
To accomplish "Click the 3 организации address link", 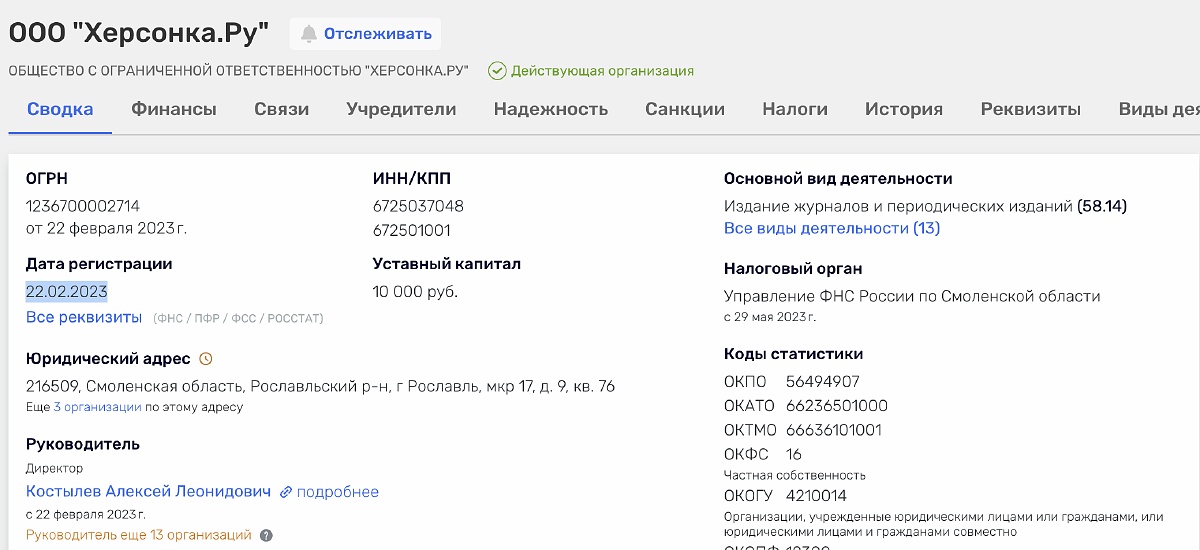I will tap(97, 407).
